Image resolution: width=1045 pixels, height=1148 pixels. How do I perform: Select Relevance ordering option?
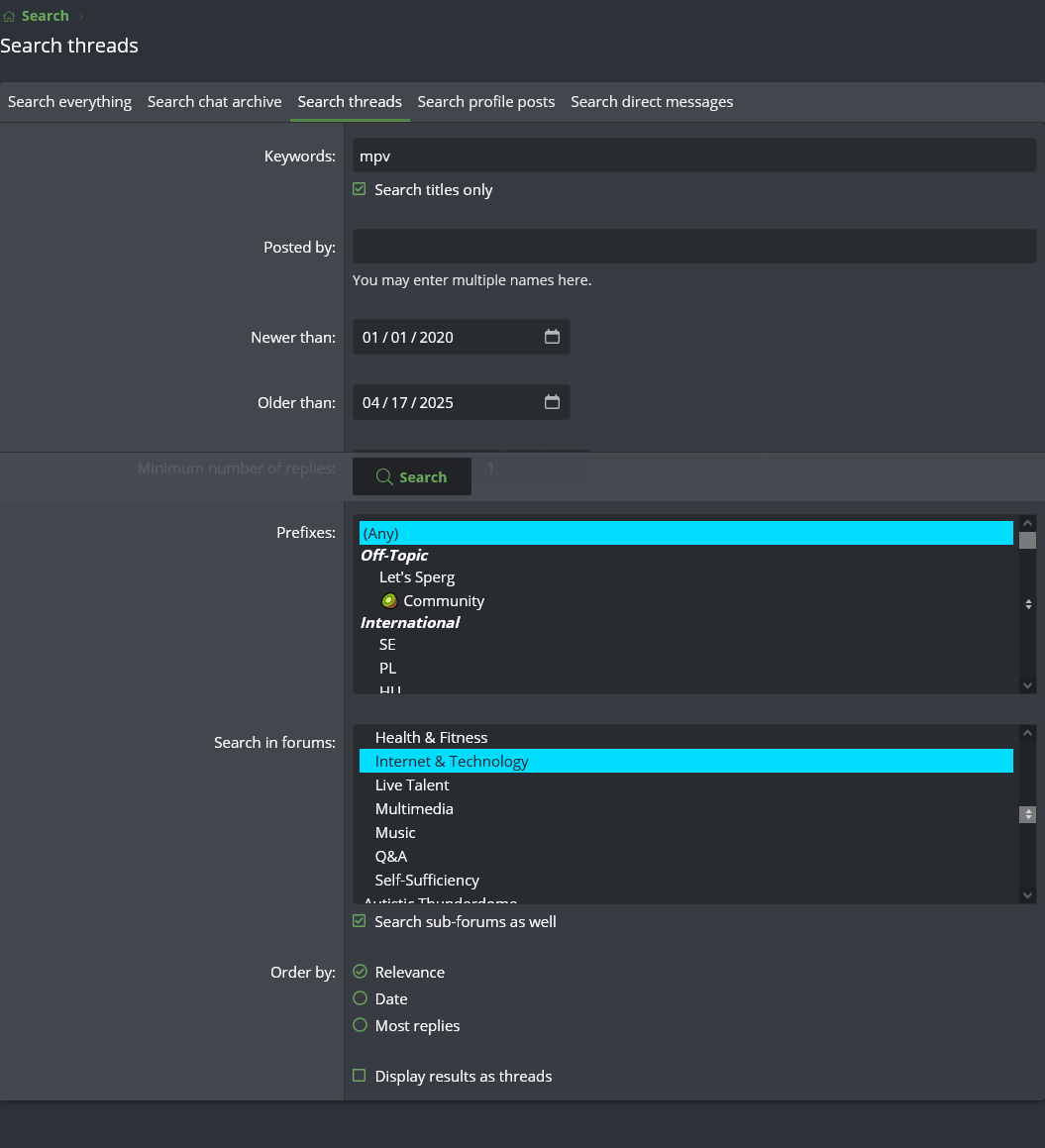[x=360, y=972]
